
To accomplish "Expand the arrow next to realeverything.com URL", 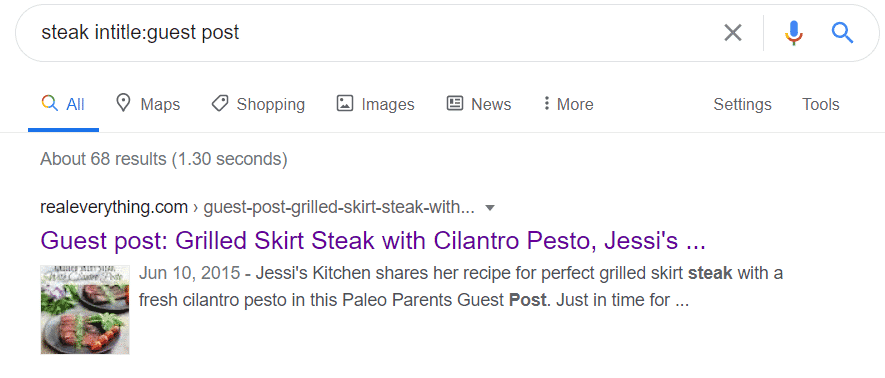I will coord(490,208).
